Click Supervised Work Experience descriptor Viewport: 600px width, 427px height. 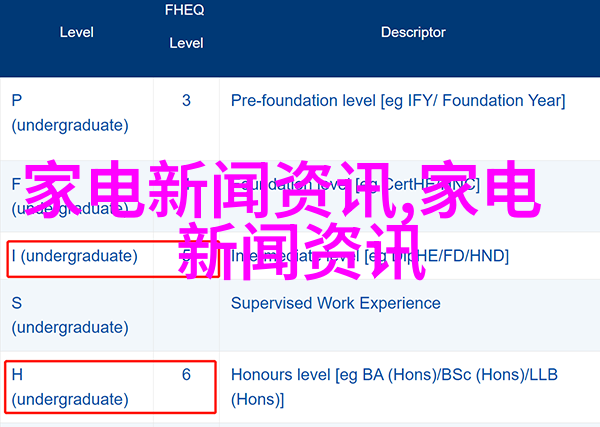(x=336, y=303)
